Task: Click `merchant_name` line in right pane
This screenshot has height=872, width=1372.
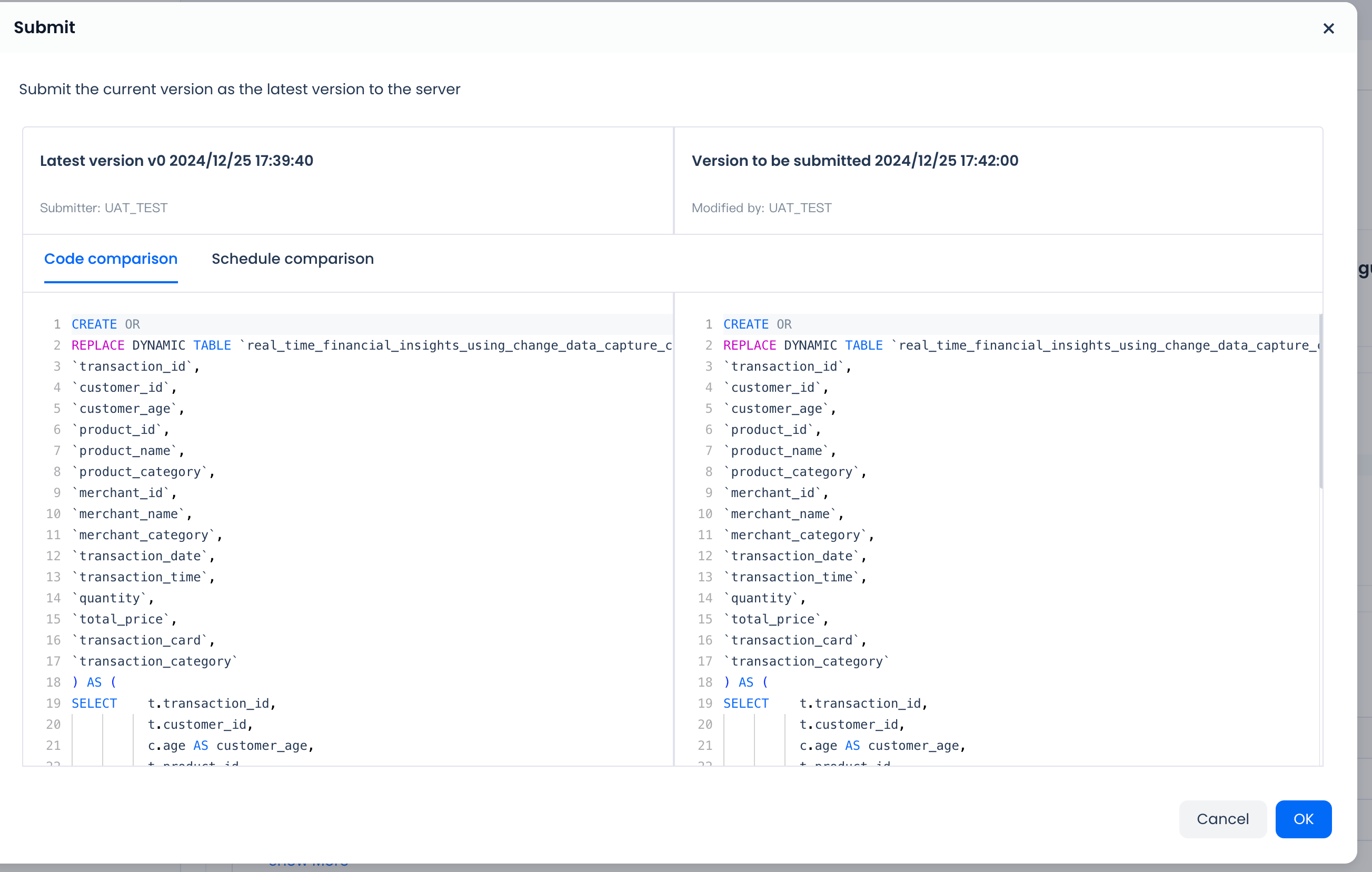Action: [783, 514]
